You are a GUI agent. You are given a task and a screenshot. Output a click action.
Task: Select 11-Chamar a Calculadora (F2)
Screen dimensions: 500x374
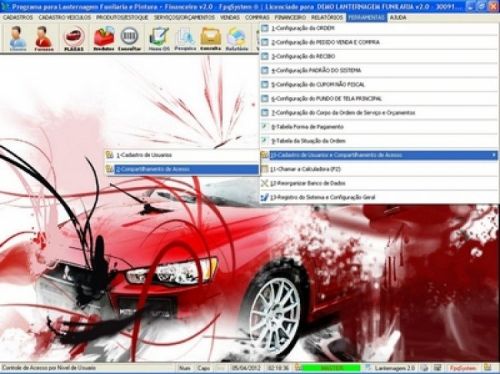point(379,169)
